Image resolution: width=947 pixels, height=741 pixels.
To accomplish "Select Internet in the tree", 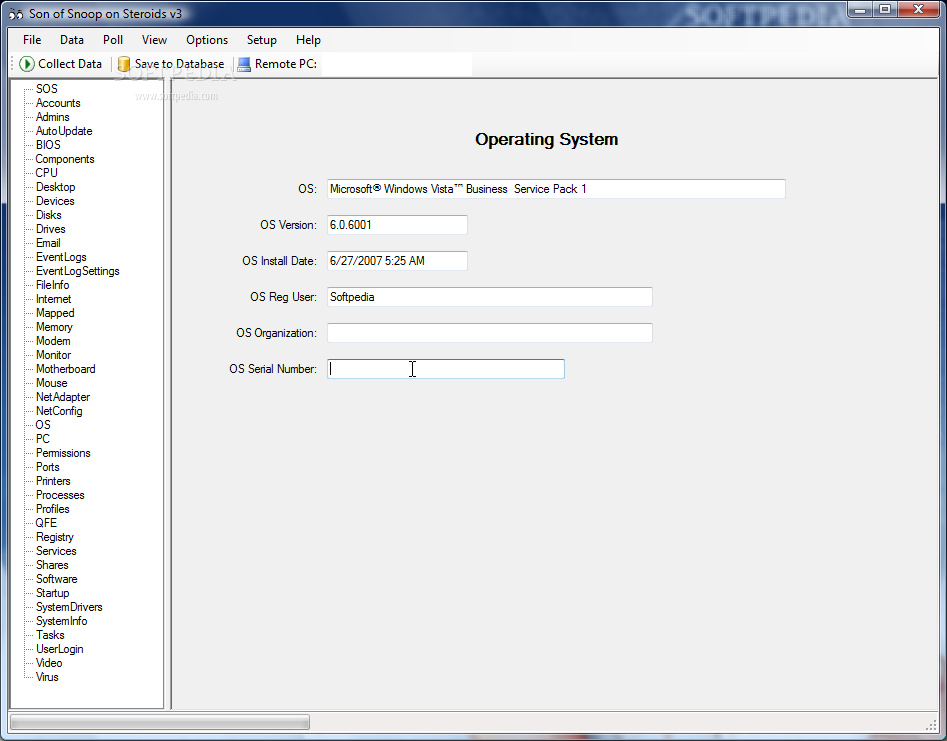I will [x=53, y=299].
